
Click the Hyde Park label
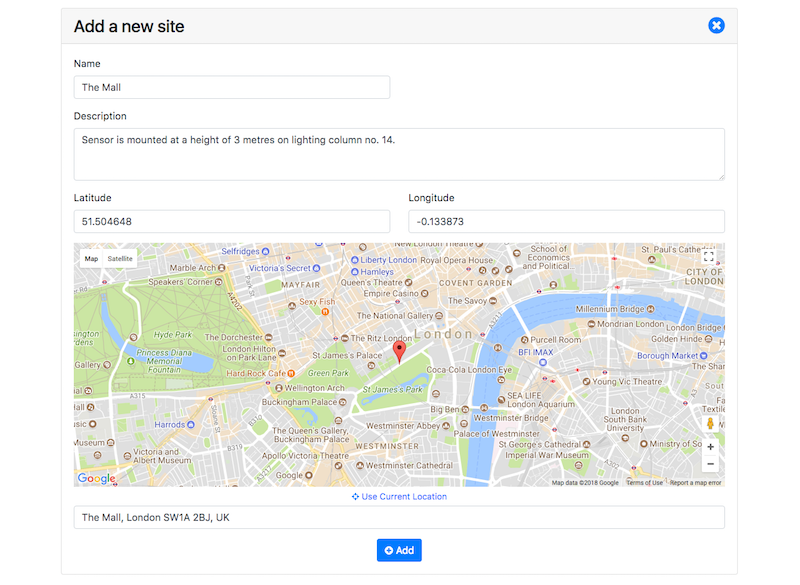pyautogui.click(x=173, y=335)
